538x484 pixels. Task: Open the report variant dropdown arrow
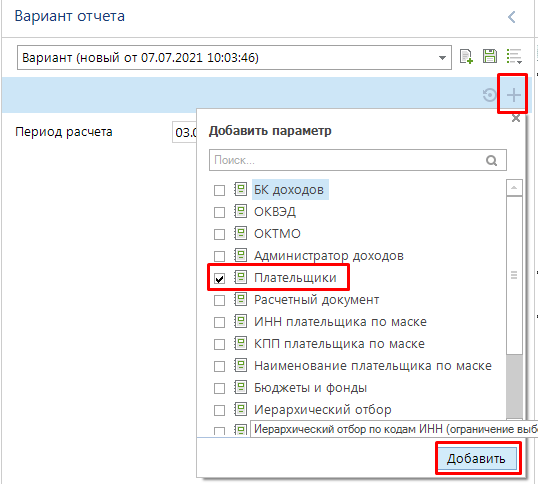442,58
